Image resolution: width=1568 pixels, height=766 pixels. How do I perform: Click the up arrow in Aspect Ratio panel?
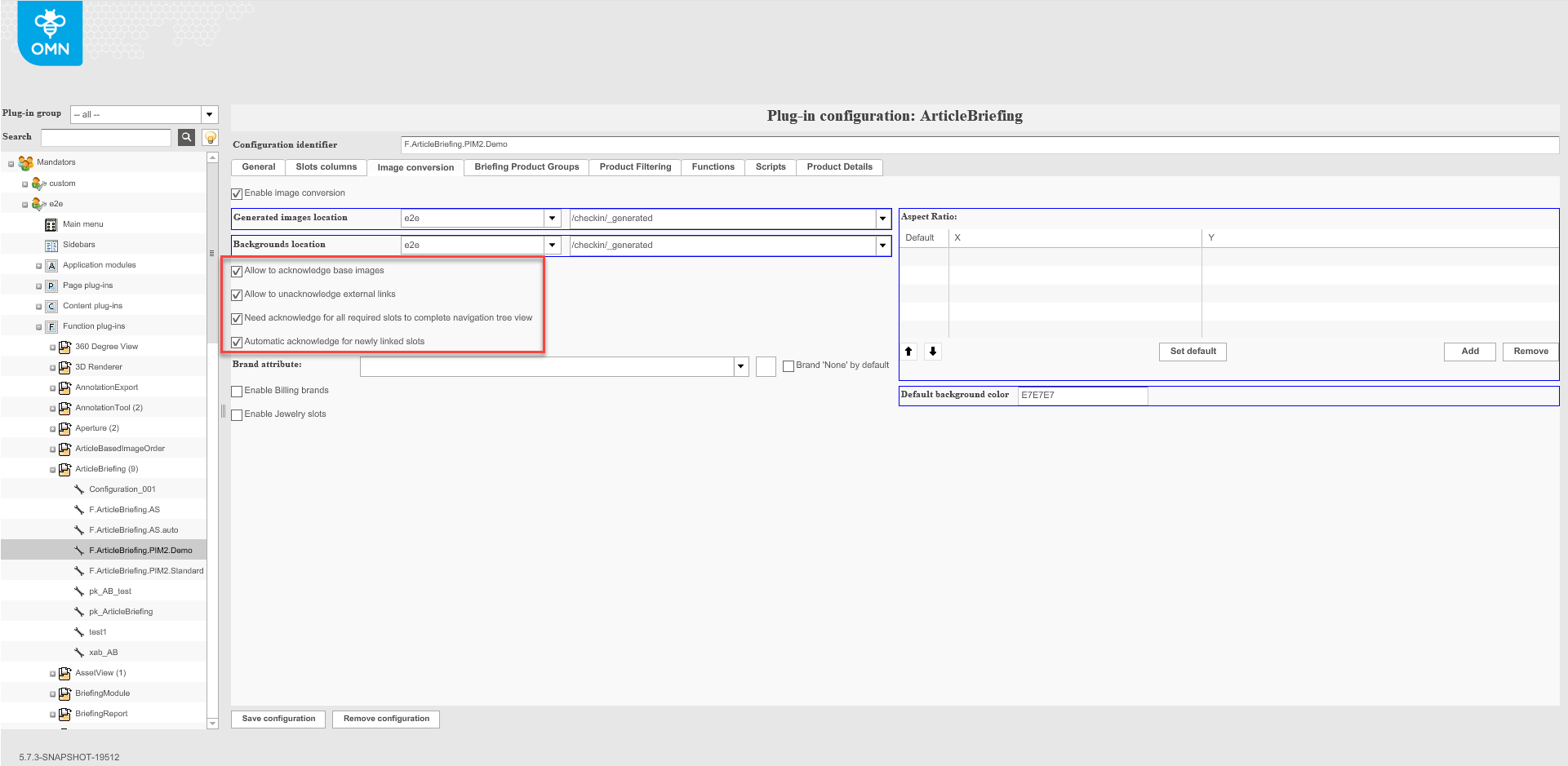908,351
